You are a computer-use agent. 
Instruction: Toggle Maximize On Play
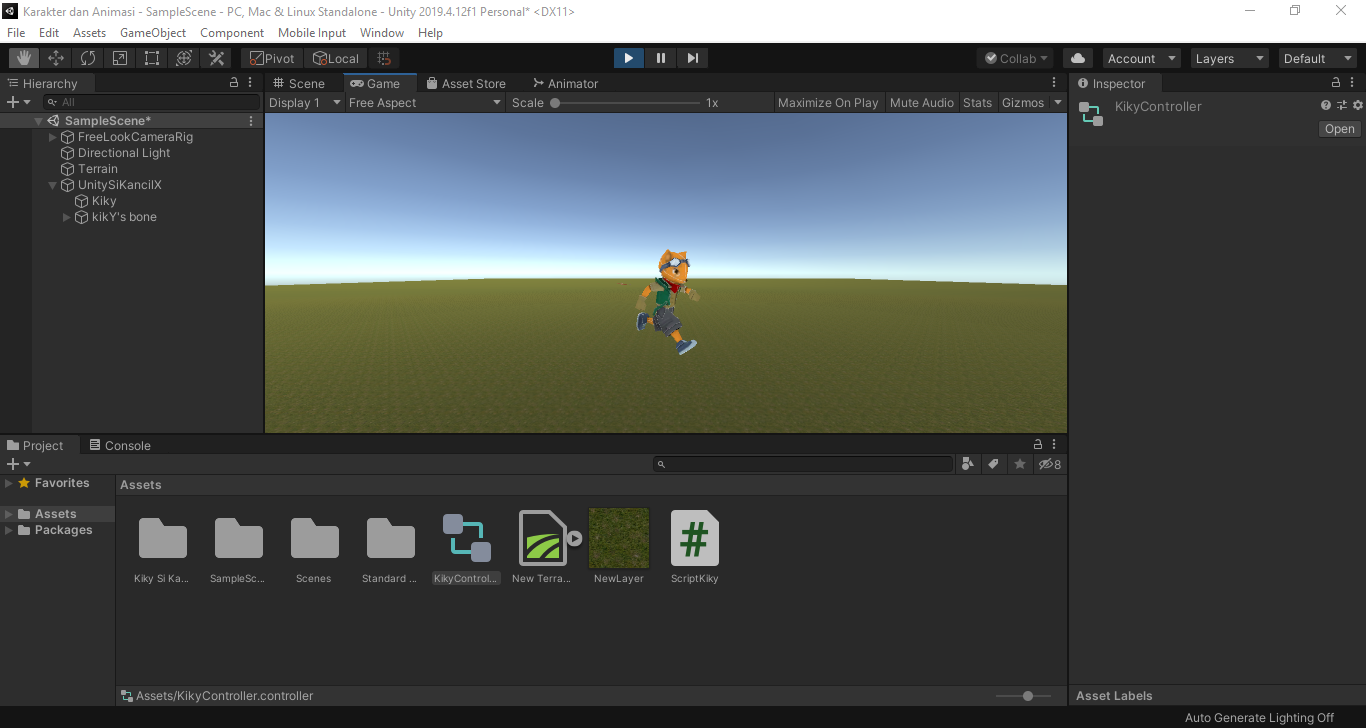[x=828, y=102]
